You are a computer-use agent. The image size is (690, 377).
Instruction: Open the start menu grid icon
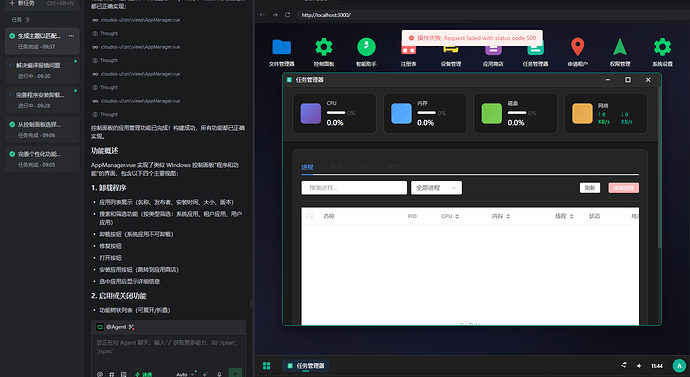click(267, 366)
